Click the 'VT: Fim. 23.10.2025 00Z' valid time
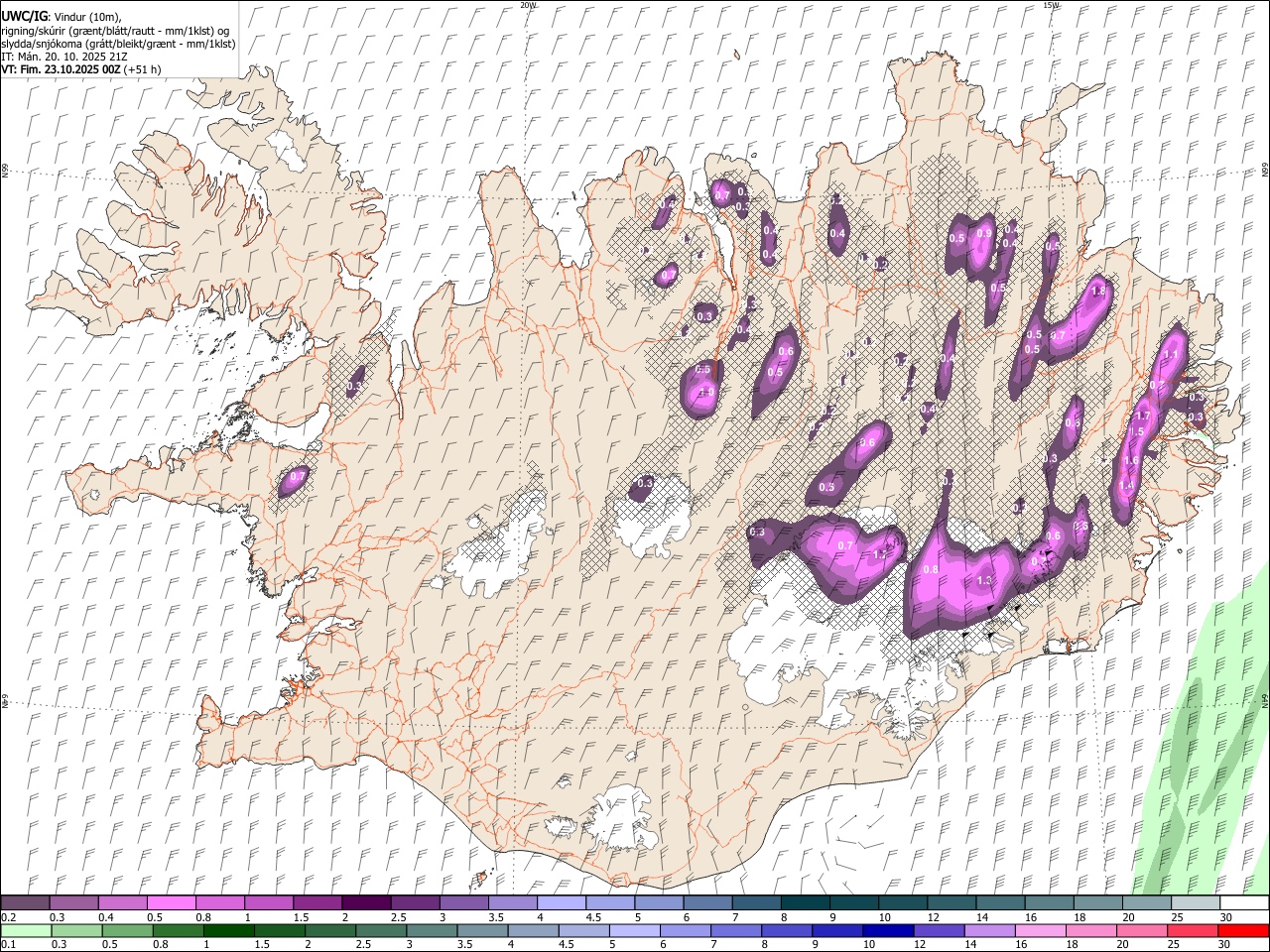Screen dimensions: 1270x952 (x=60, y=69)
